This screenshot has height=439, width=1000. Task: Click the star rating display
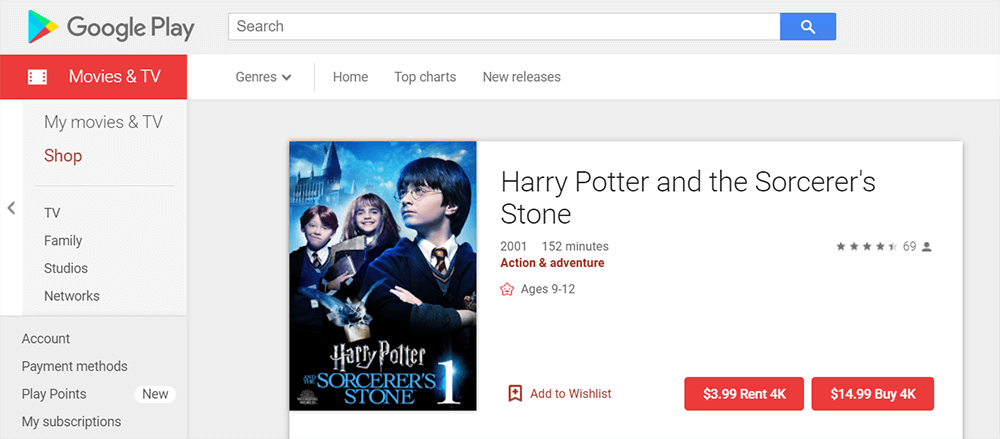867,246
